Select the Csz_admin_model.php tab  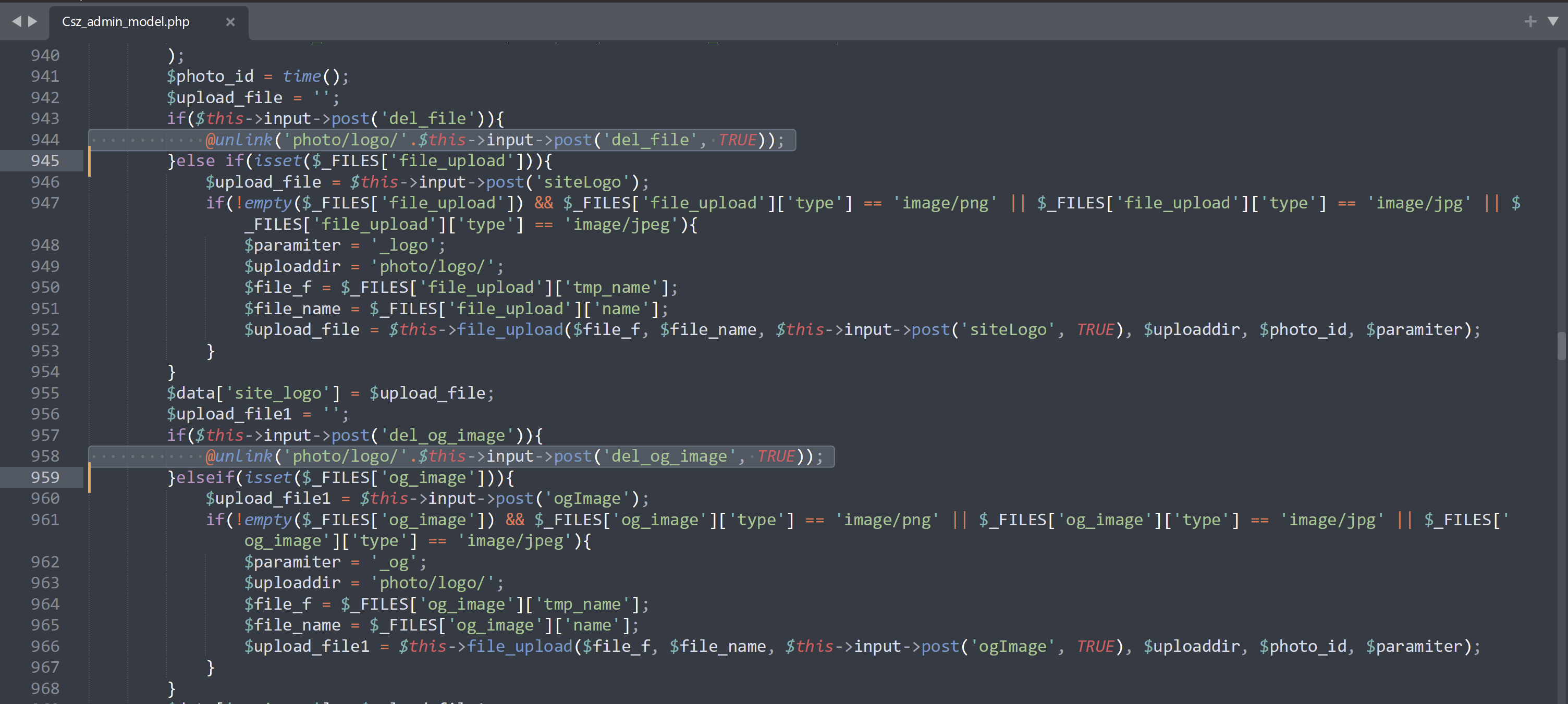(126, 22)
